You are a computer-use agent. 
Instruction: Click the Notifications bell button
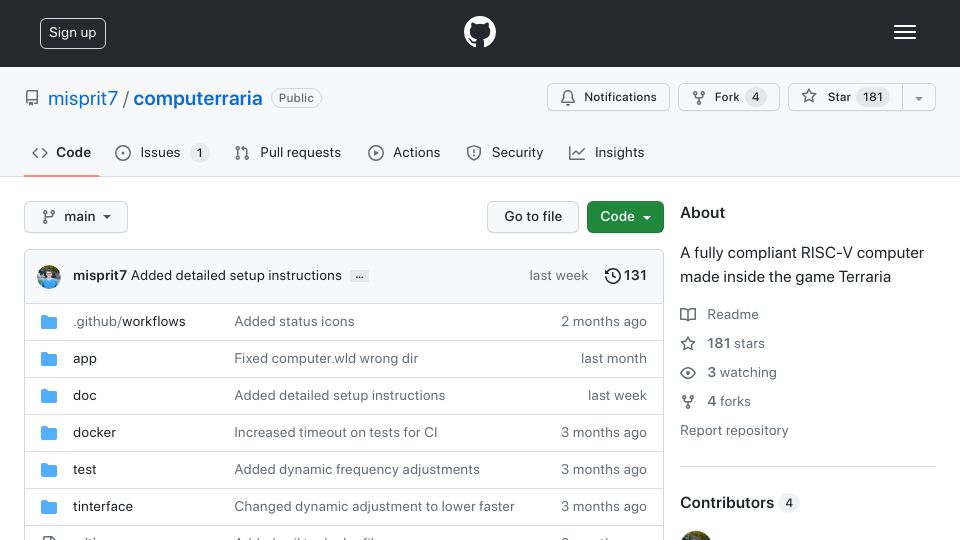pyautogui.click(x=608, y=97)
